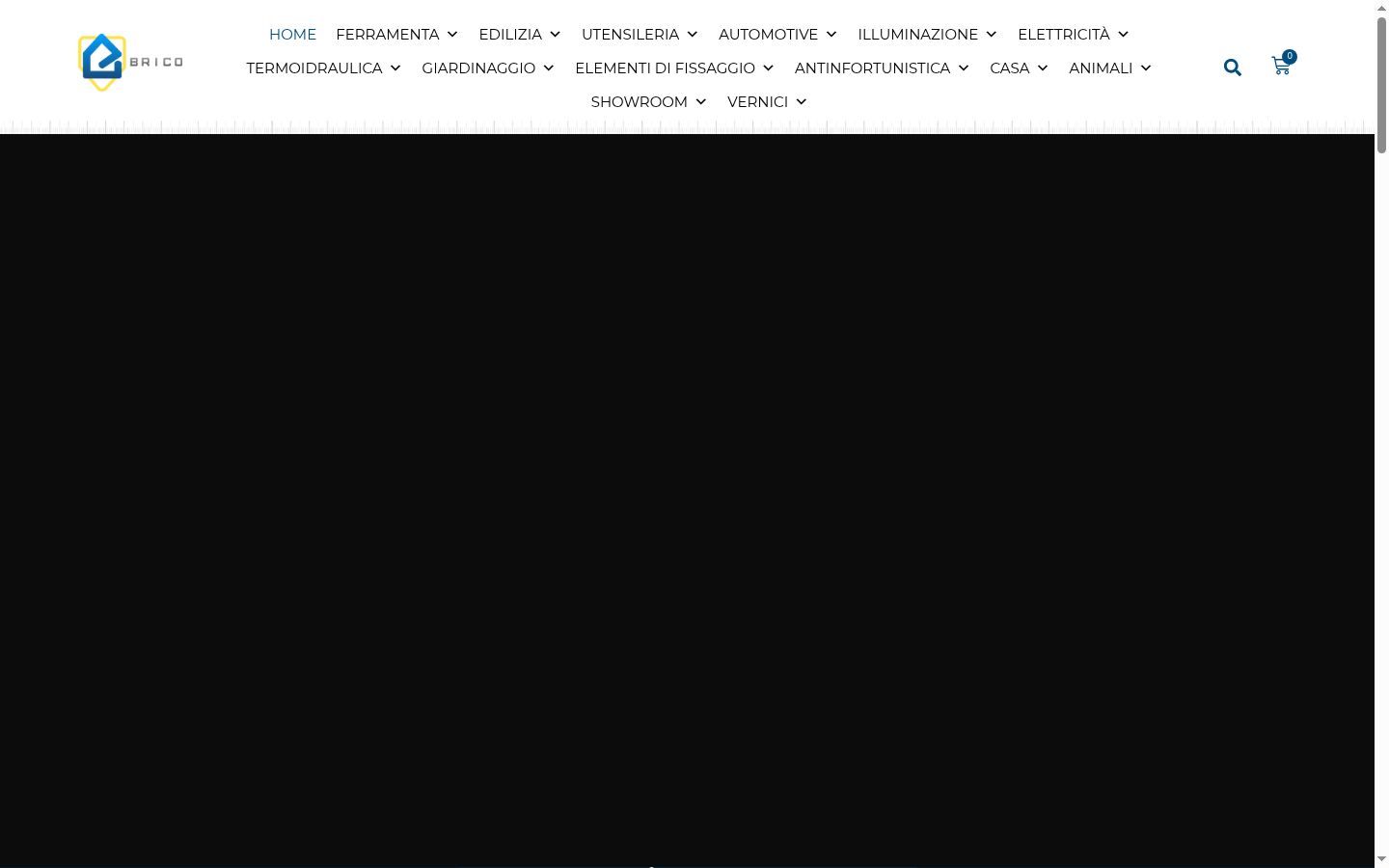Screen dimensions: 1389x868
Task: Expand the chevron beside UTENSILERIA
Action: 692,35
